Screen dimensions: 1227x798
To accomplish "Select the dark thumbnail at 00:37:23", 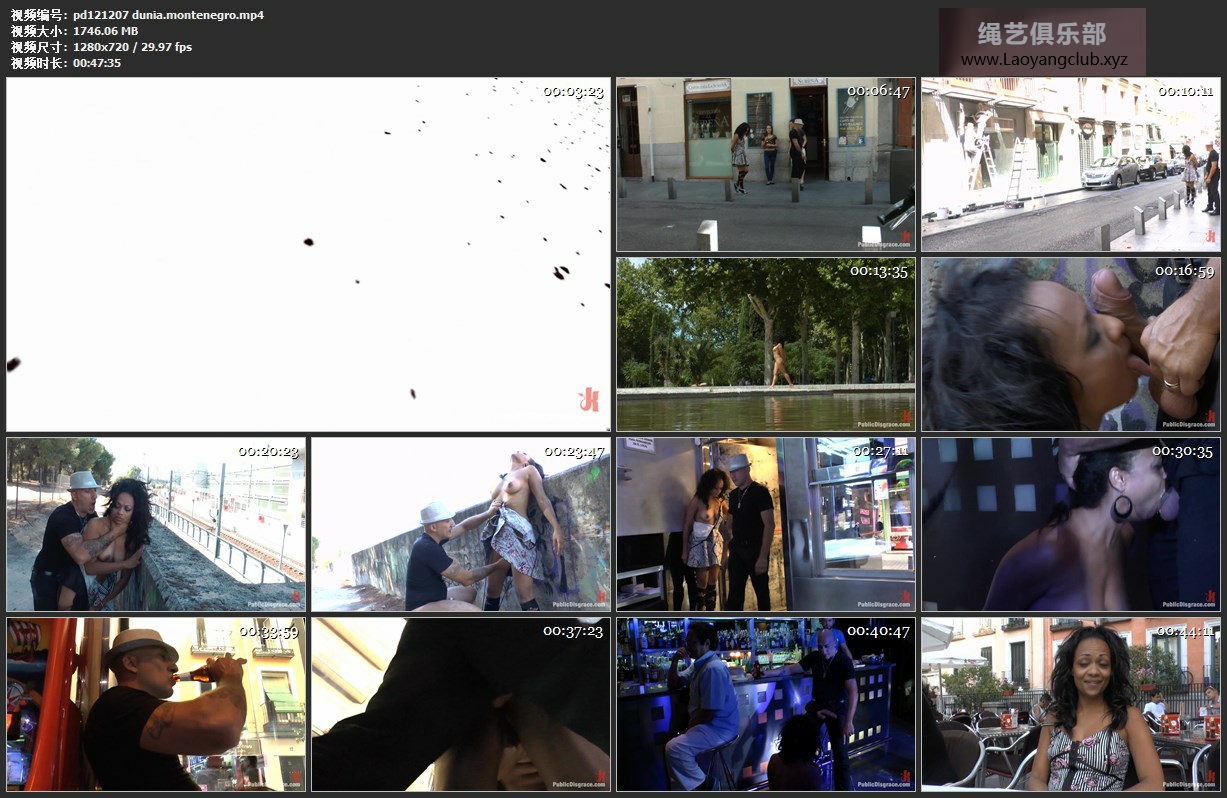I will pos(460,704).
